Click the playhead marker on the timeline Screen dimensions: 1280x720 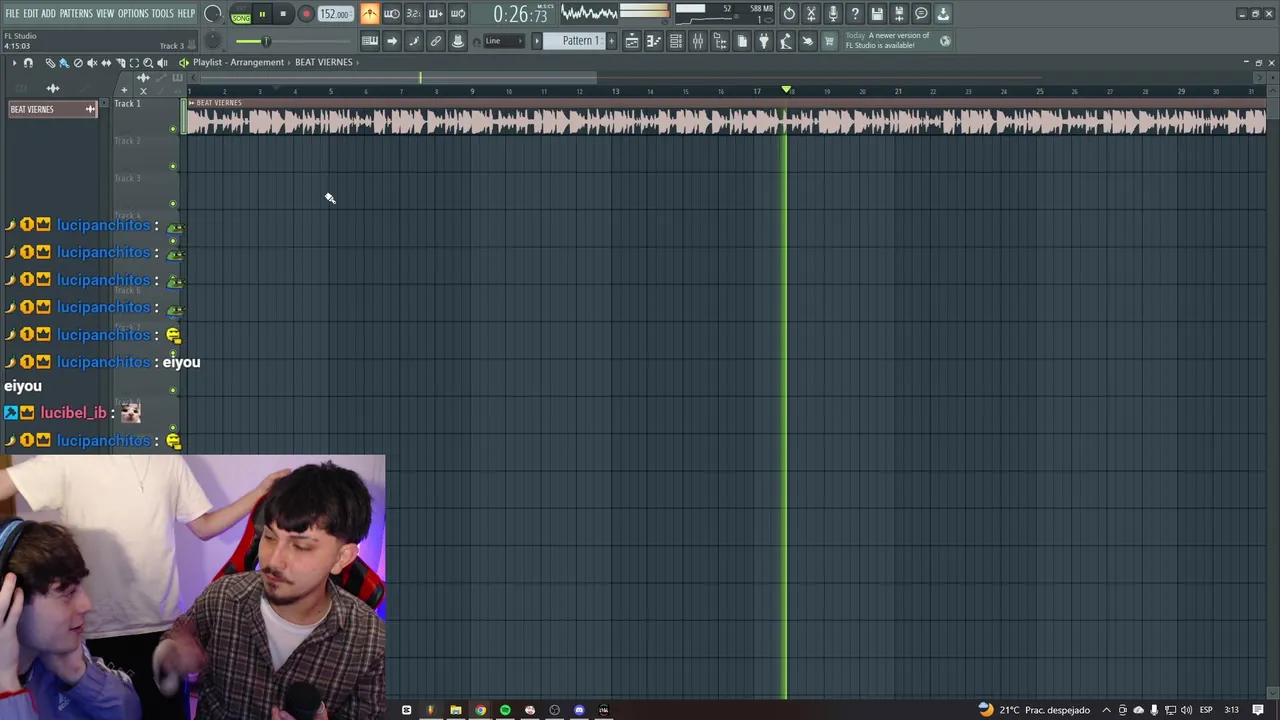787,91
